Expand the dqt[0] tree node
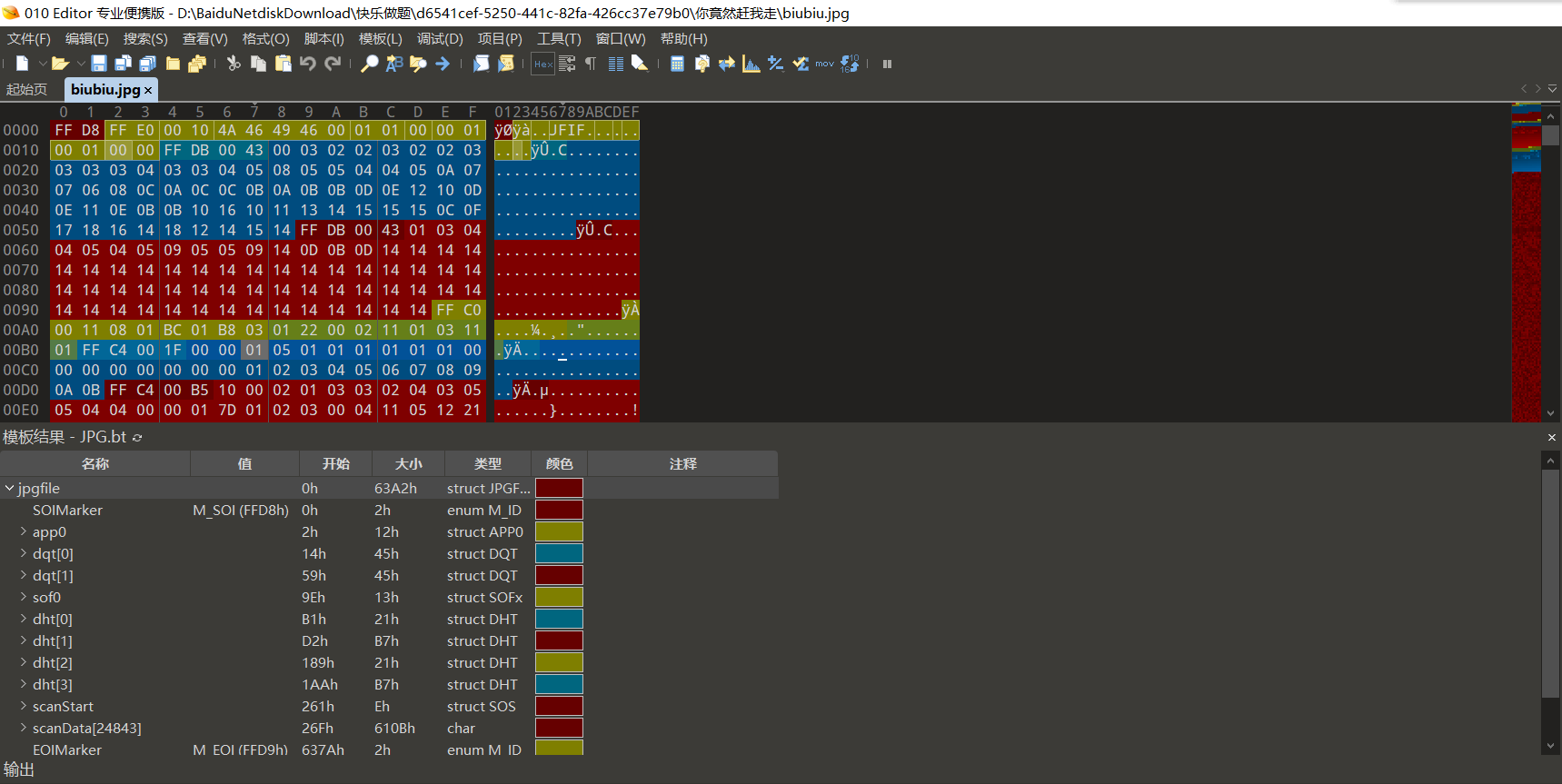Image resolution: width=1562 pixels, height=784 pixels. [23, 553]
